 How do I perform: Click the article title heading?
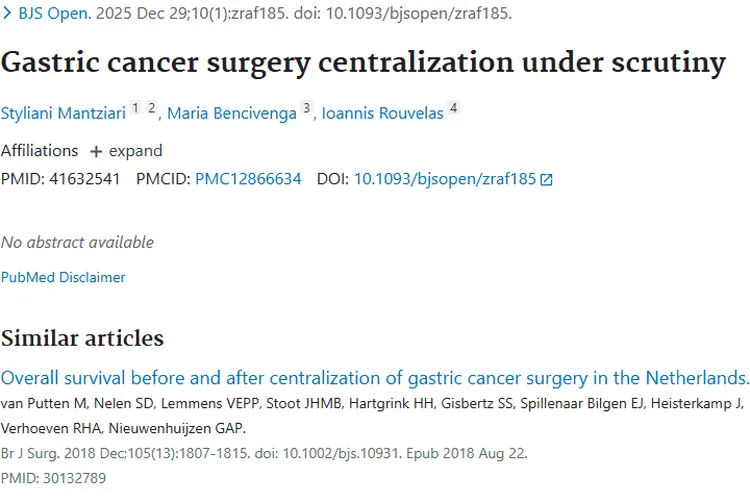363,62
